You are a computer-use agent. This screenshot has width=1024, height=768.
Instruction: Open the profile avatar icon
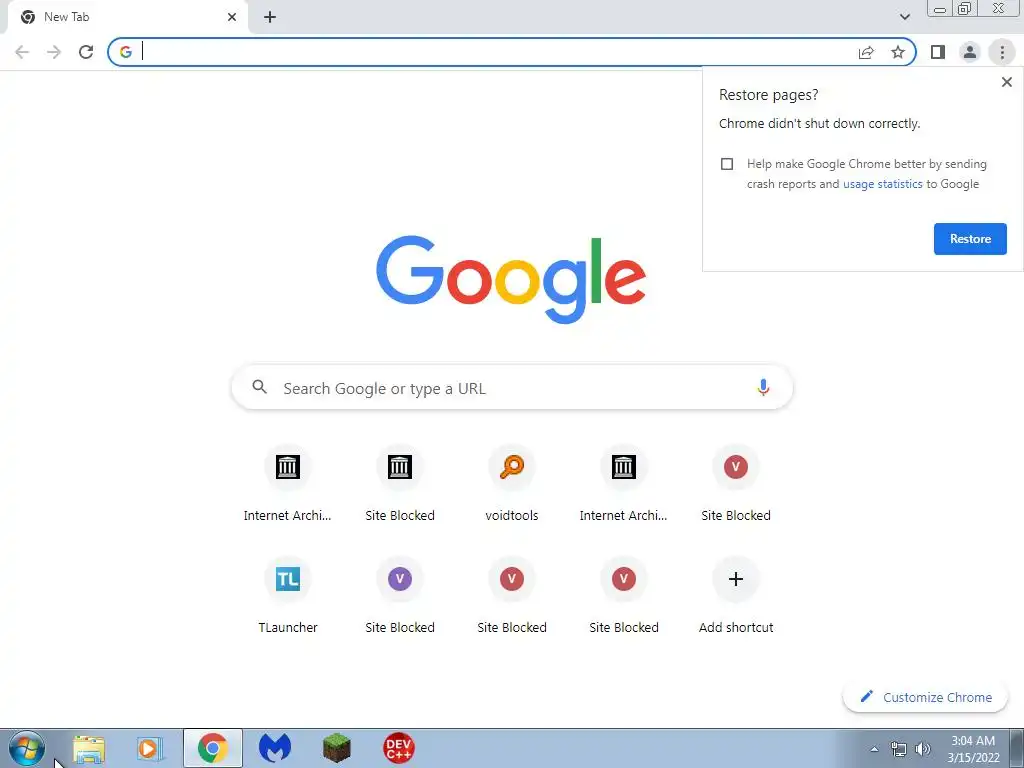pos(970,52)
